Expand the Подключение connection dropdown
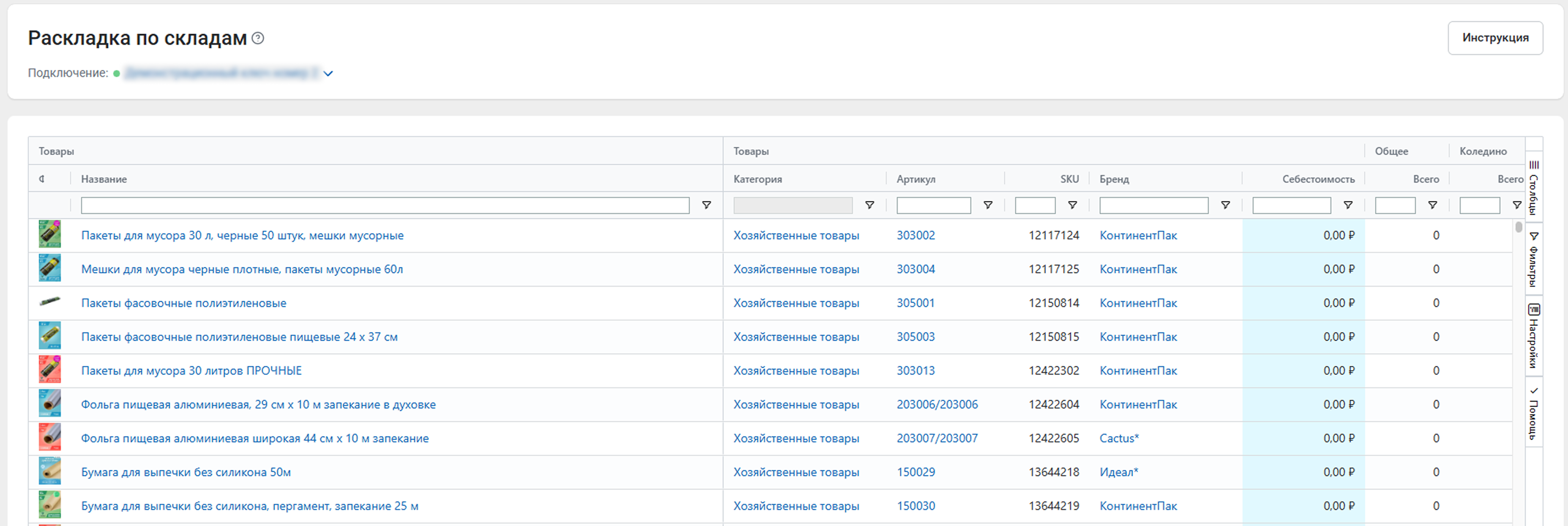This screenshot has width=1568, height=526. tap(328, 74)
